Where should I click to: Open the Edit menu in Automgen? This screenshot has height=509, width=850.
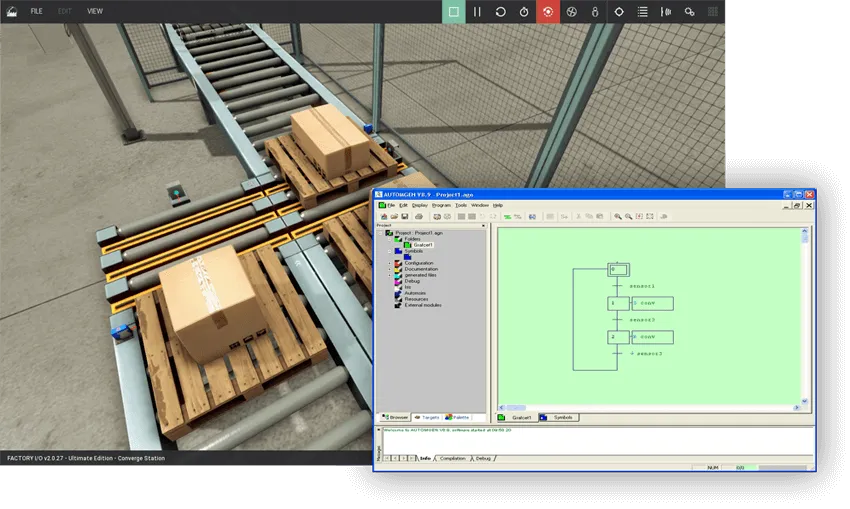pyautogui.click(x=403, y=205)
